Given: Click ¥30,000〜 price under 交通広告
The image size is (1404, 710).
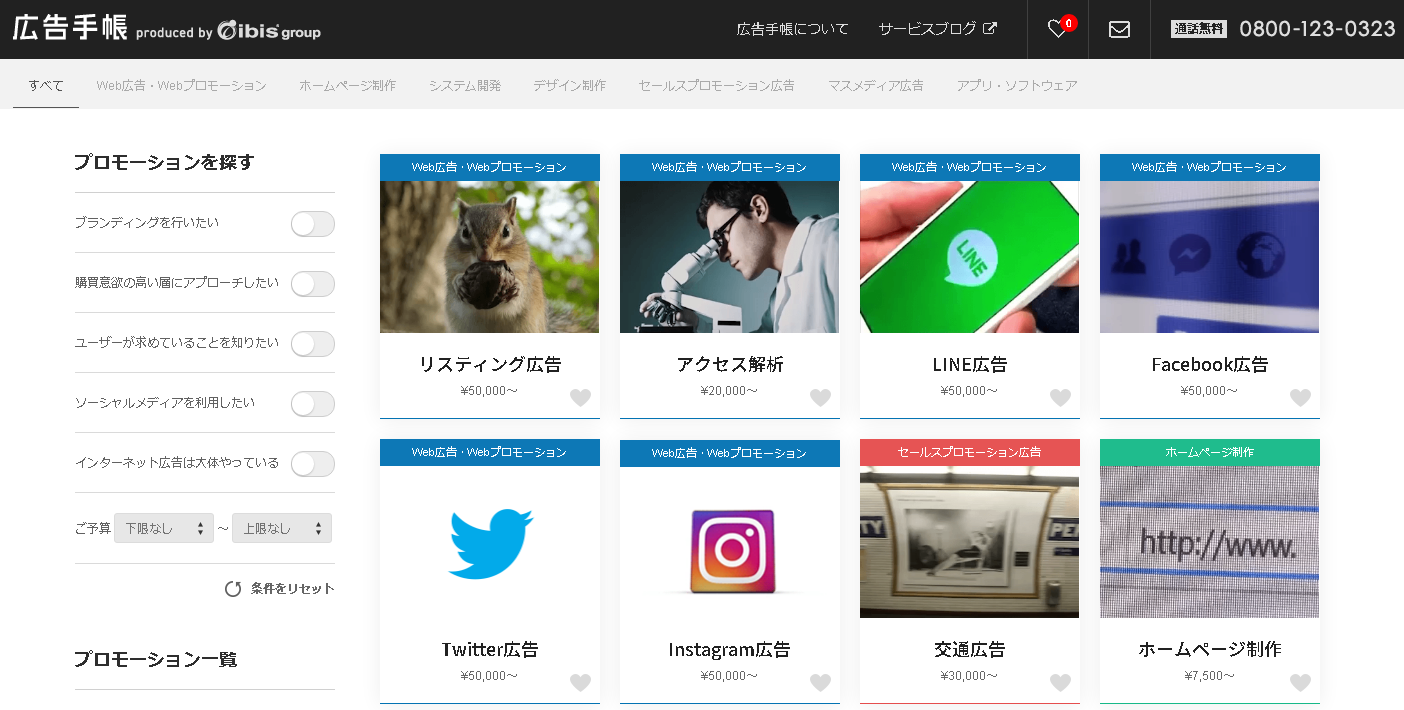Looking at the screenshot, I should (x=970, y=676).
